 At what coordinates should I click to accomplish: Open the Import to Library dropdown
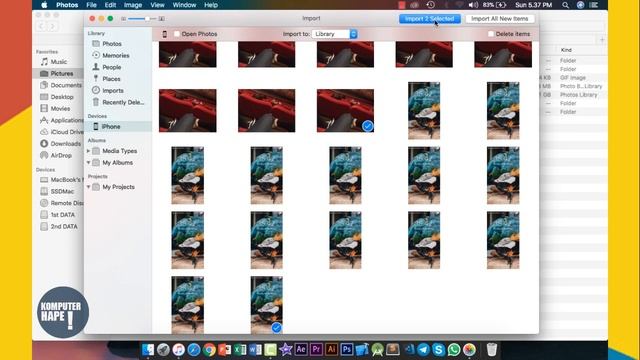click(x=335, y=34)
